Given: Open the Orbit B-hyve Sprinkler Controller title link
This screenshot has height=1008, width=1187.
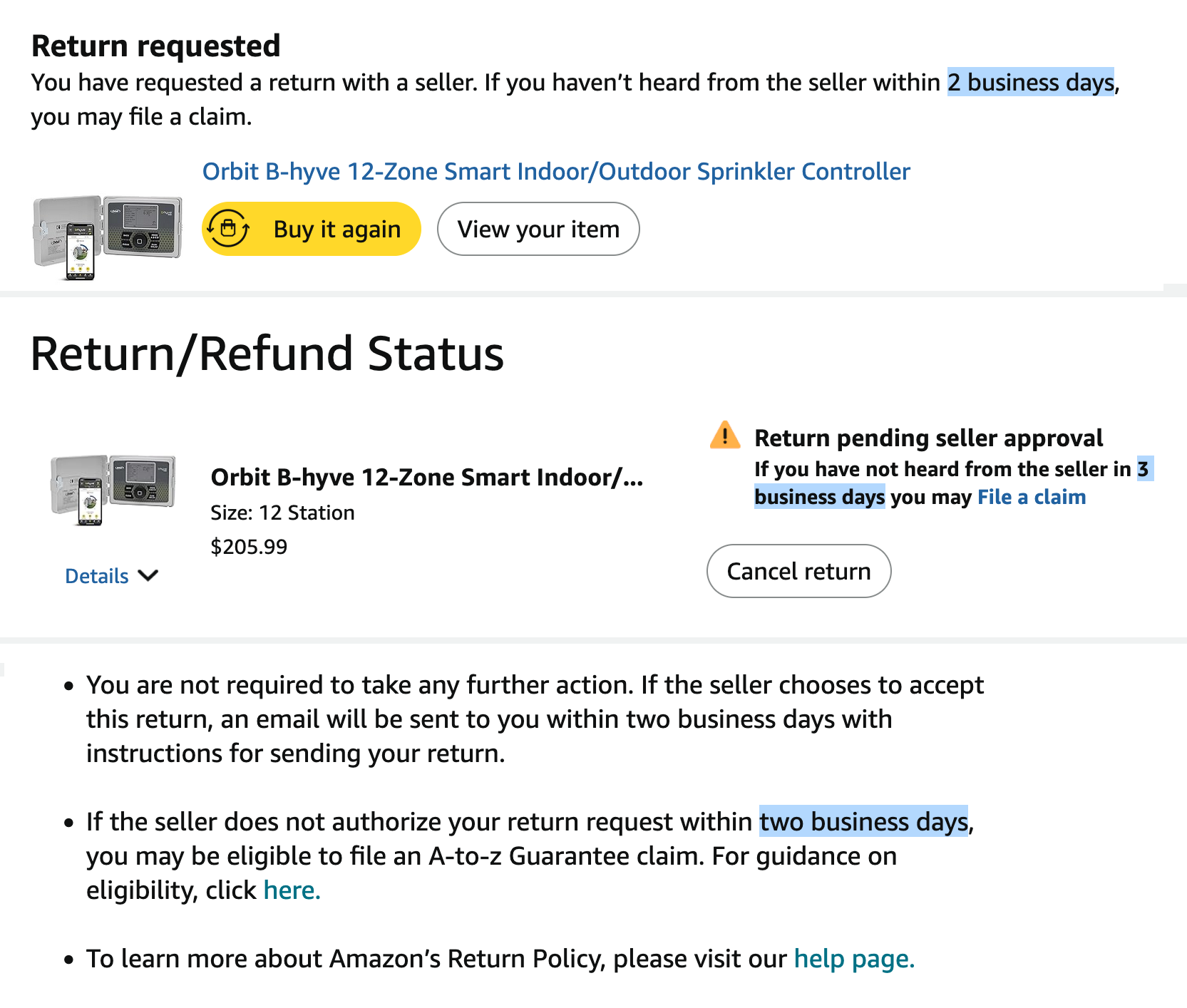Looking at the screenshot, I should click(x=556, y=172).
